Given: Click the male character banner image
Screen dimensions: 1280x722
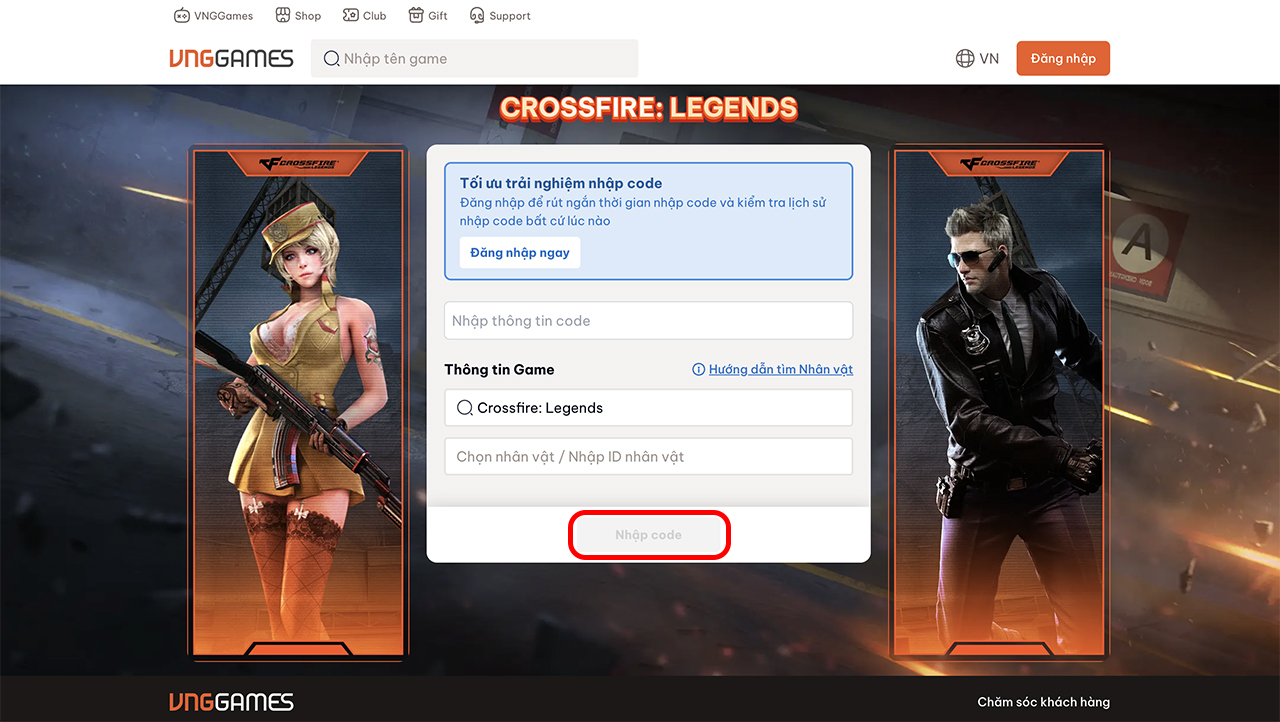Looking at the screenshot, I should click(1000, 403).
